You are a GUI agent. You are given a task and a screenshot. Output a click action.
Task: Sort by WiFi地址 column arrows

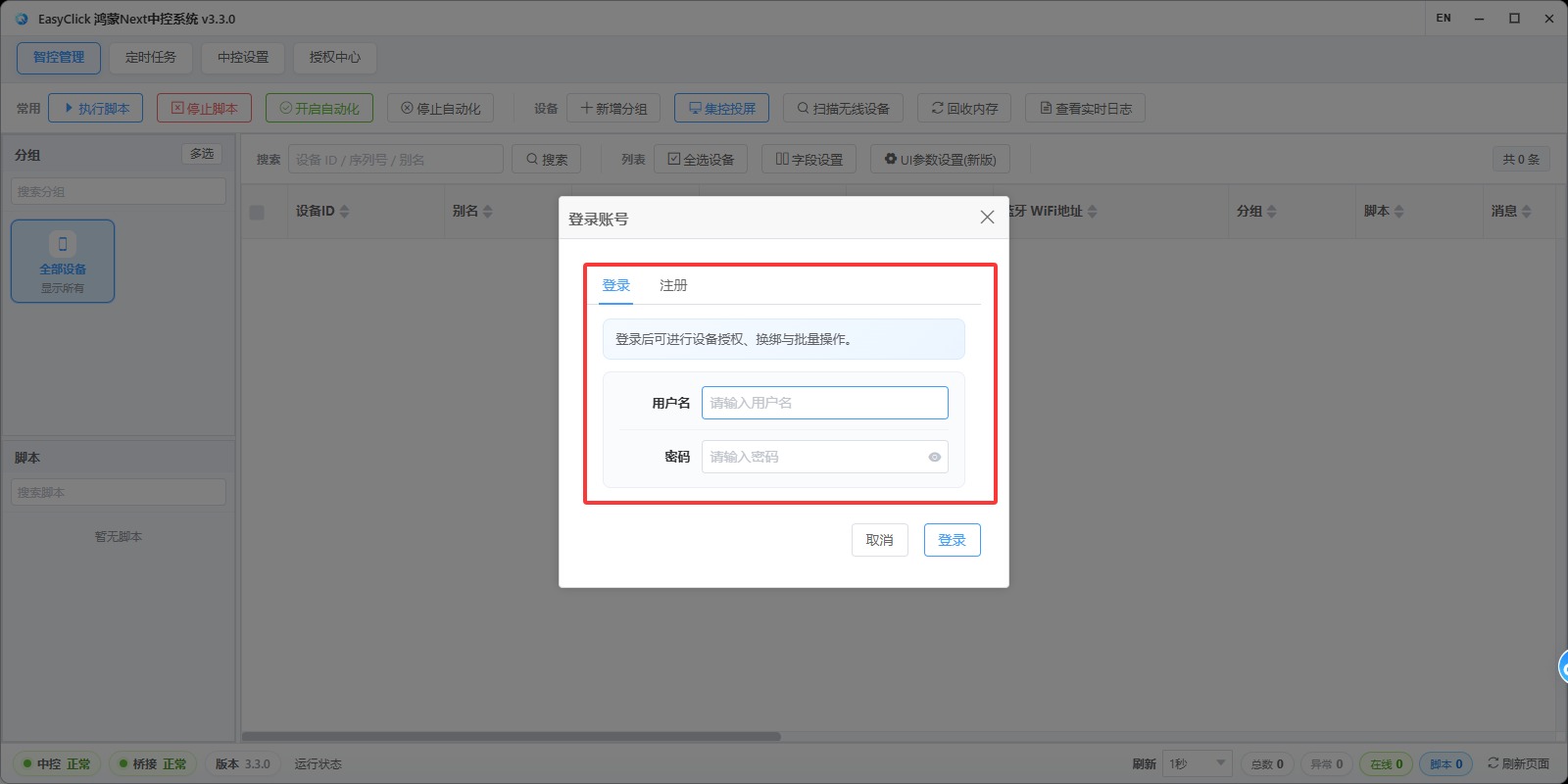(x=1092, y=212)
